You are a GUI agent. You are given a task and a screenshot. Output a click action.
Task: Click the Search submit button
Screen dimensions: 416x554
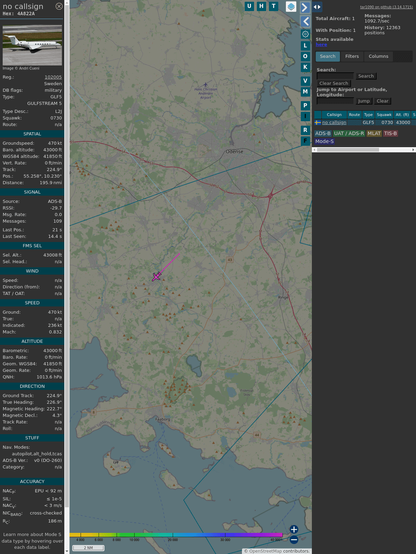[366, 76]
